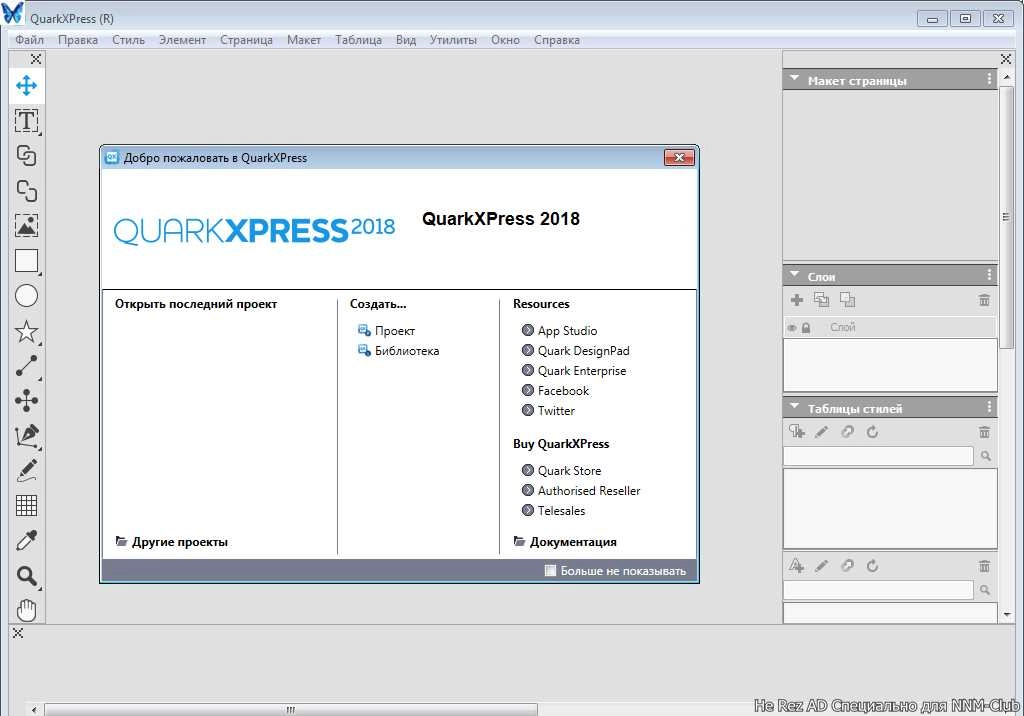The width and height of the screenshot is (1024, 716).
Task: Open 'Другие проекты' folder link
Action: pos(172,542)
